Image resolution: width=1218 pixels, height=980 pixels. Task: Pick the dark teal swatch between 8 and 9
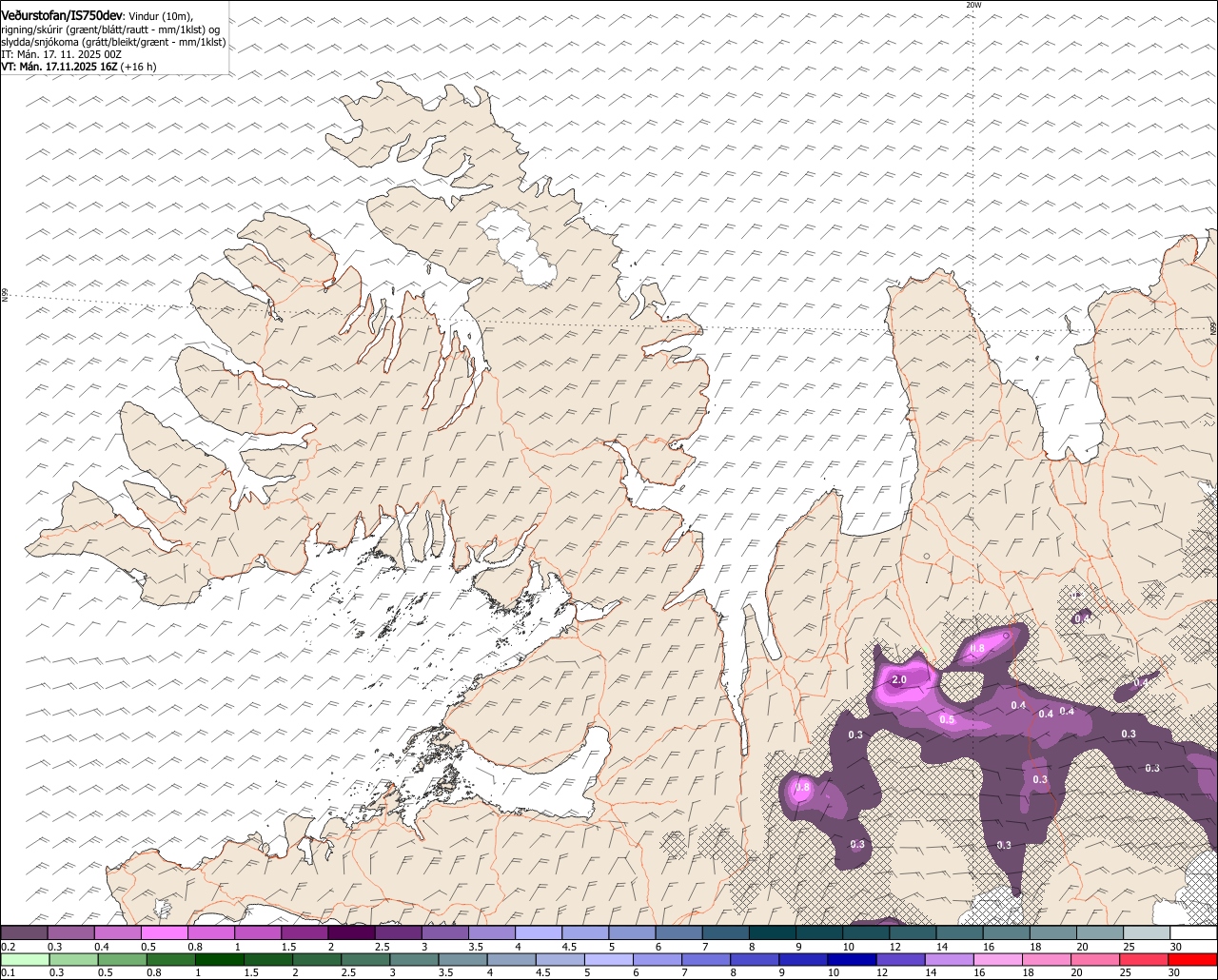pyautogui.click(x=772, y=932)
